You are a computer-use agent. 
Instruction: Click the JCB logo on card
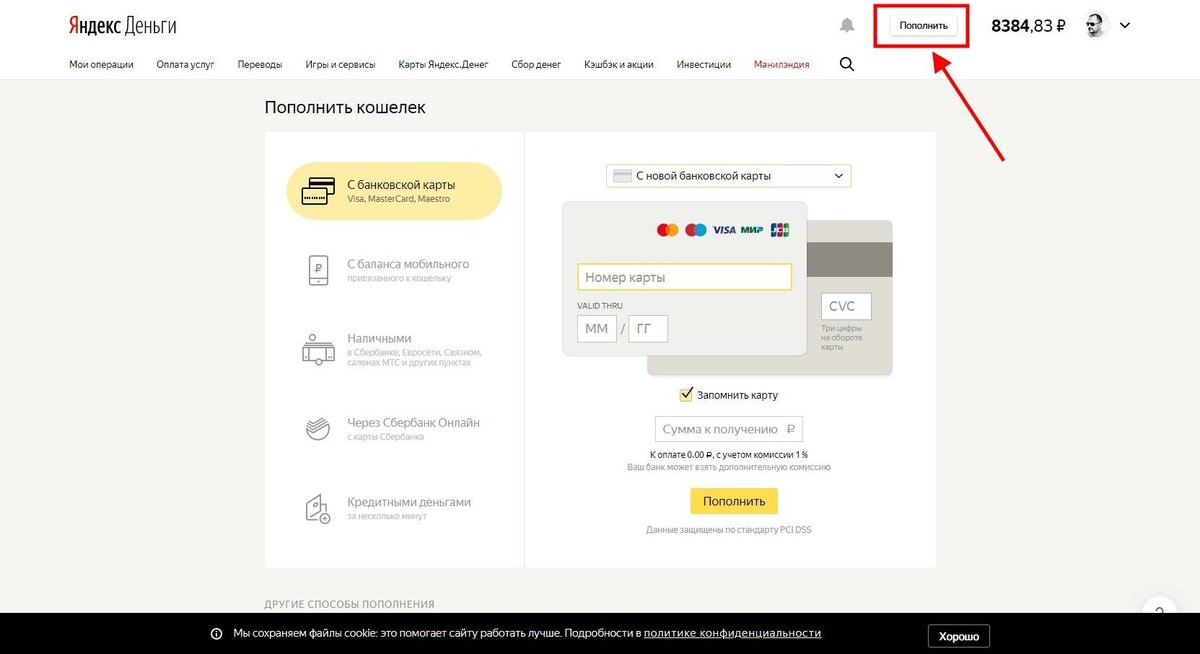tap(780, 230)
